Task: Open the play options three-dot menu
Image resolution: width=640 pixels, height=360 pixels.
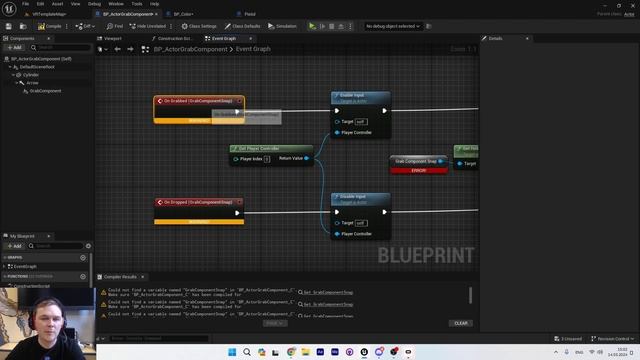Action: click(x=350, y=26)
